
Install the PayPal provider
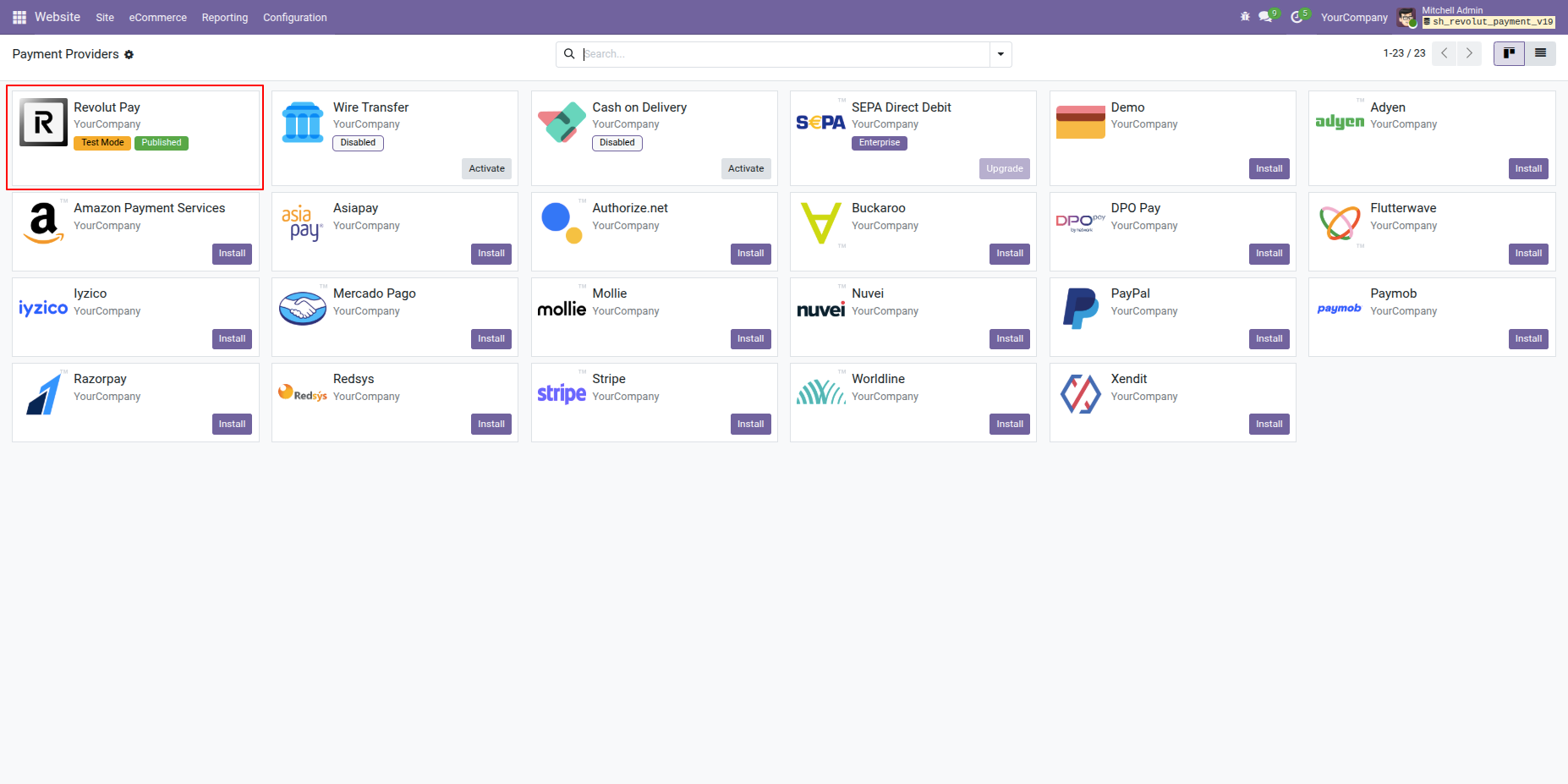point(1269,338)
